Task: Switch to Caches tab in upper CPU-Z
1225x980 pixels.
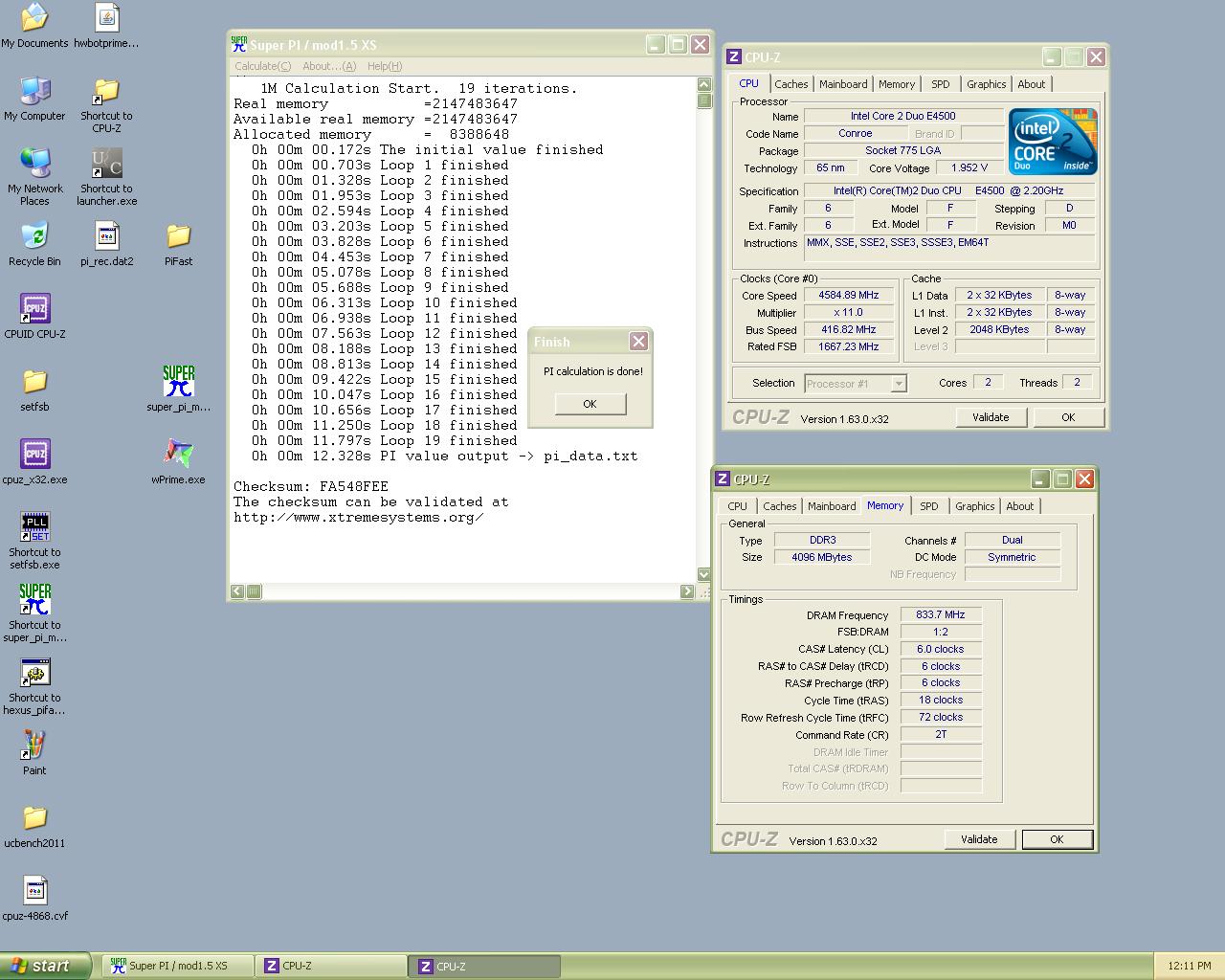Action: pos(791,84)
